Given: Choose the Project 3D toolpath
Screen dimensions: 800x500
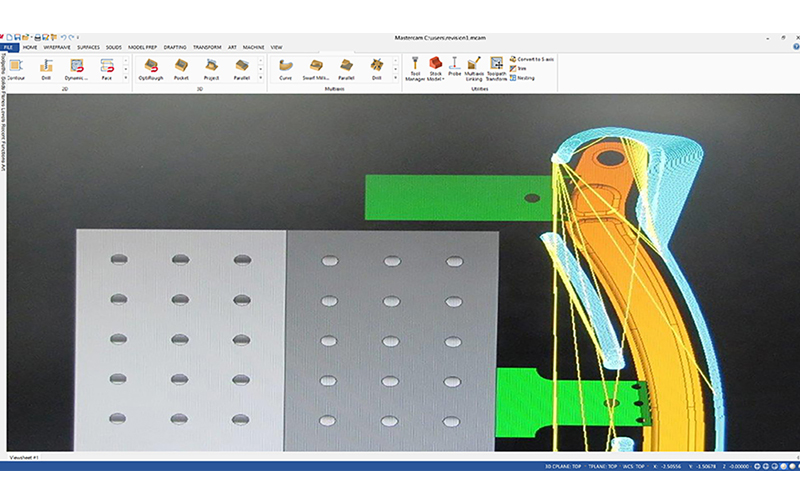Looking at the screenshot, I should 211,69.
